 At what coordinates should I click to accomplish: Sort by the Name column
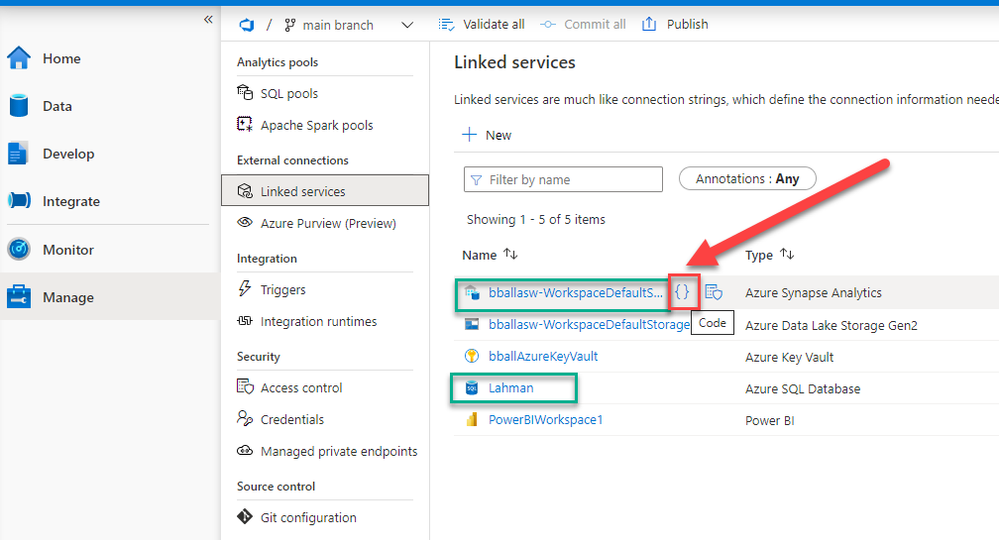click(x=489, y=255)
